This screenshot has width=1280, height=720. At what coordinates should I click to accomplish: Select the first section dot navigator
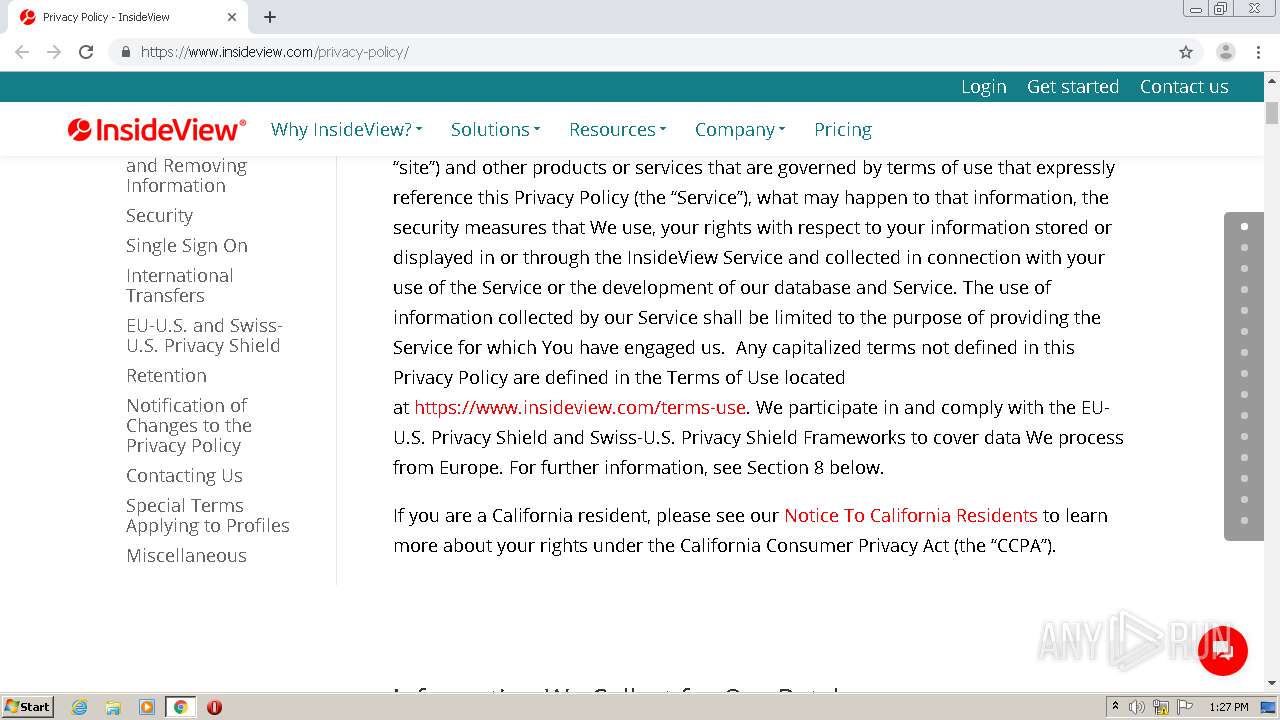[1244, 226]
